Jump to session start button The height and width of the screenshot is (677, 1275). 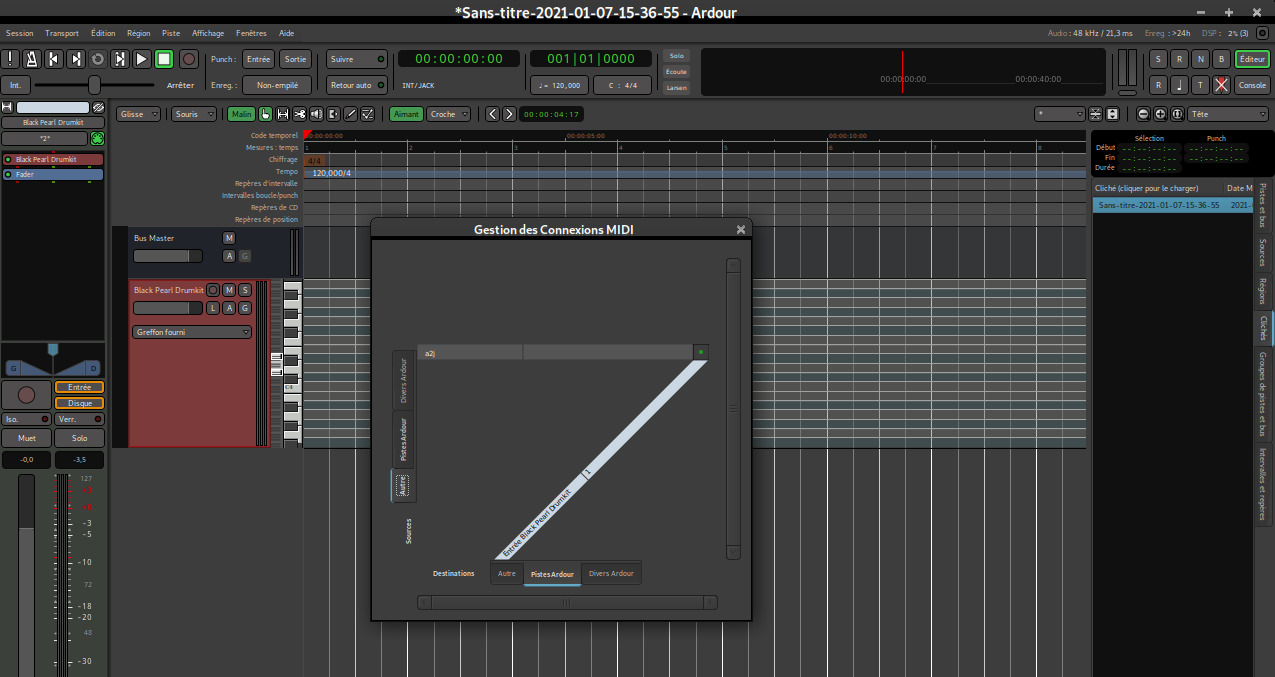pos(54,59)
